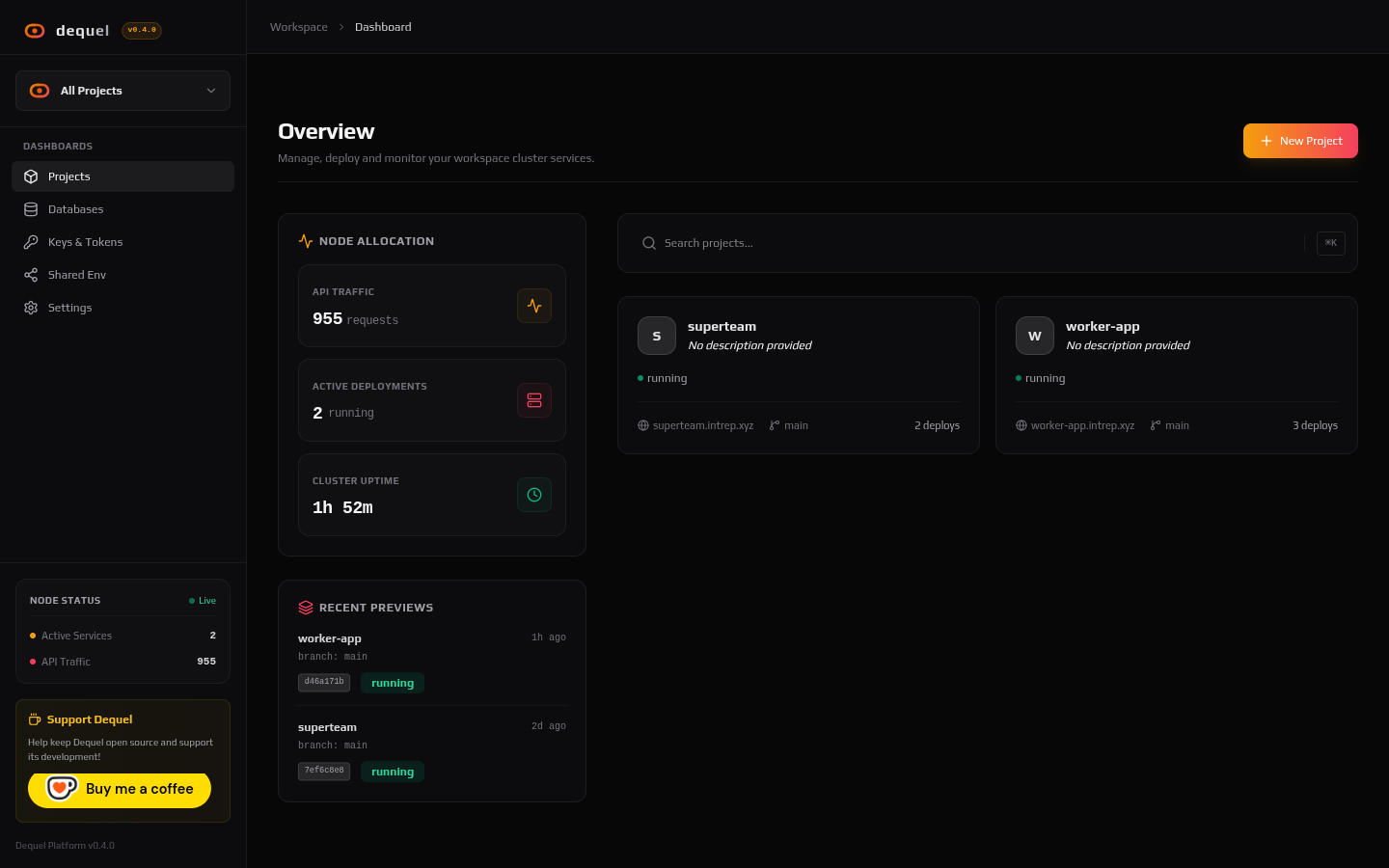Screen dimensions: 1389x868
Task: Click the superteam S avatar
Action: point(657,336)
